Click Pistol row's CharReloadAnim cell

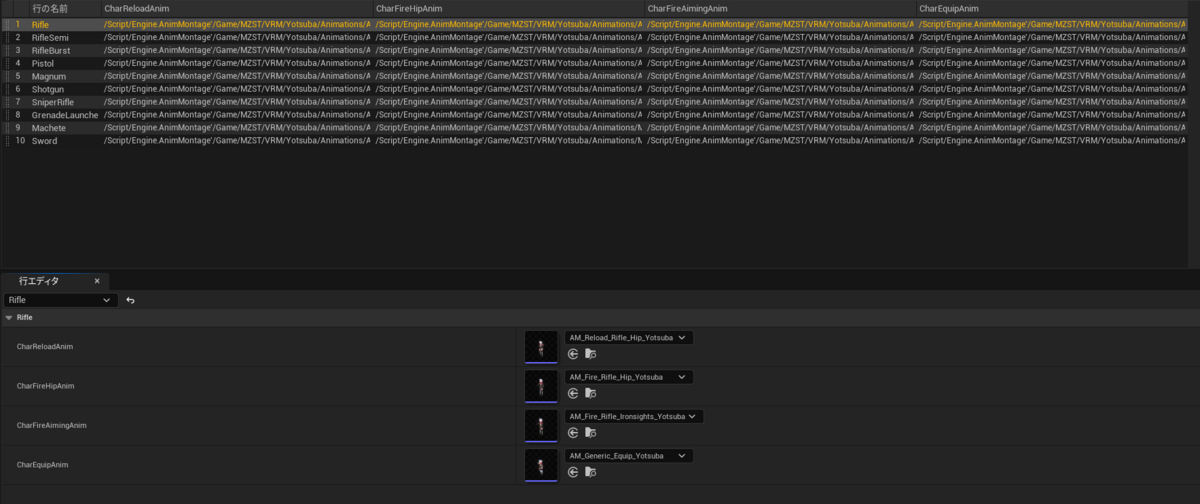point(235,63)
